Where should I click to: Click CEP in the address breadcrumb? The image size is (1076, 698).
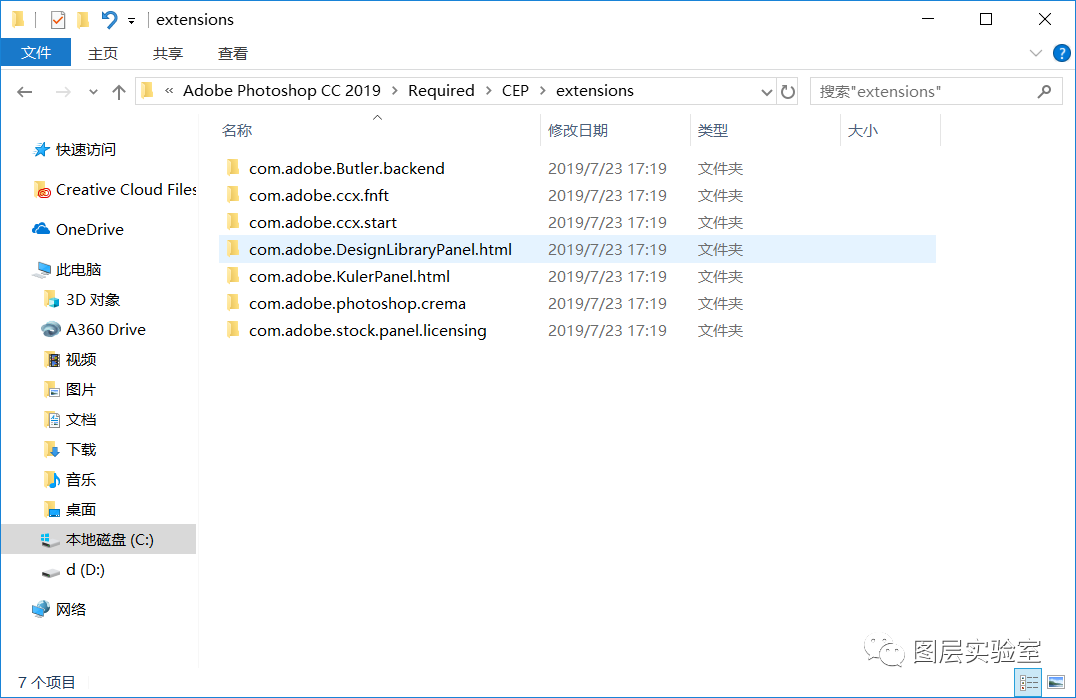(515, 91)
